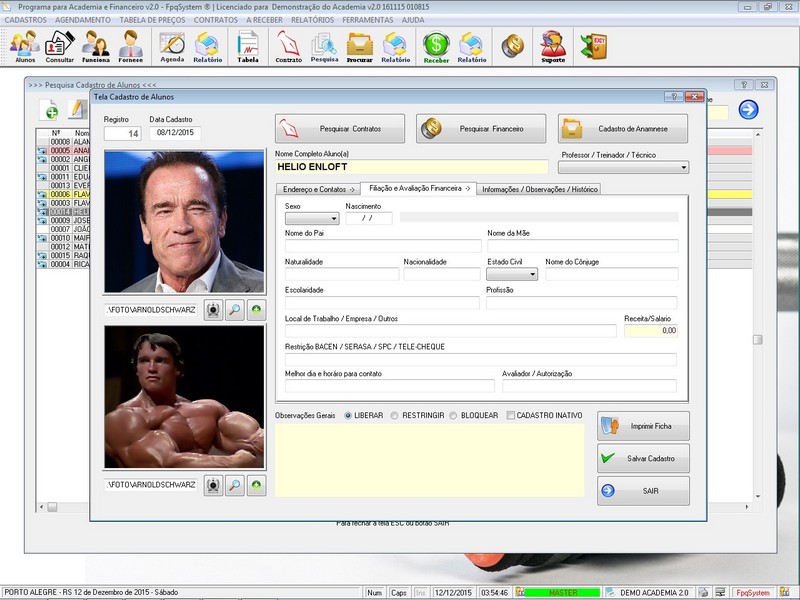Viewport: 800px width, 600px height.
Task: Click the Nome do Pai input field
Action: coord(382,246)
